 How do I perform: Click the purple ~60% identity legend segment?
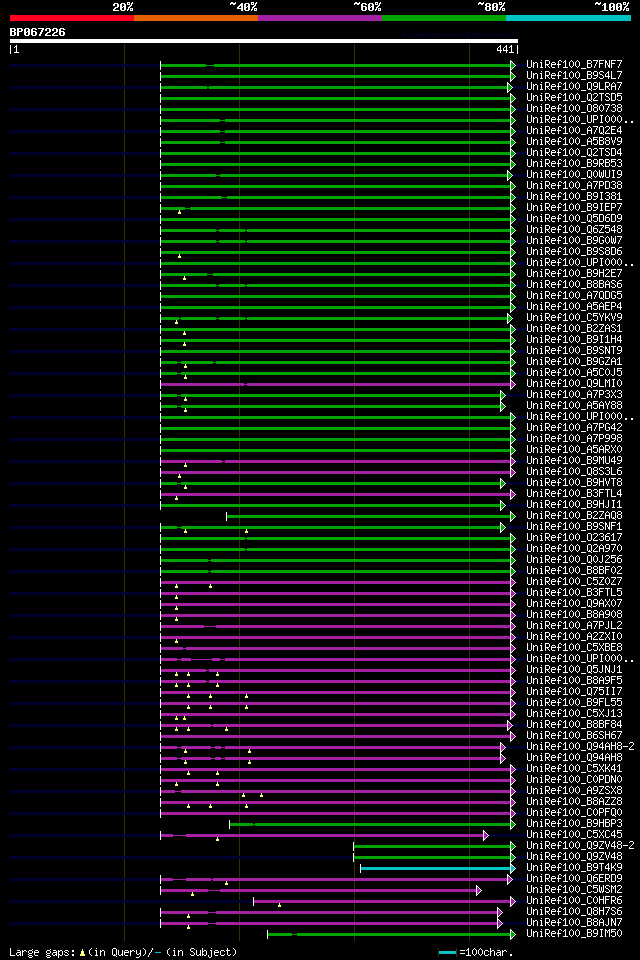[320, 18]
